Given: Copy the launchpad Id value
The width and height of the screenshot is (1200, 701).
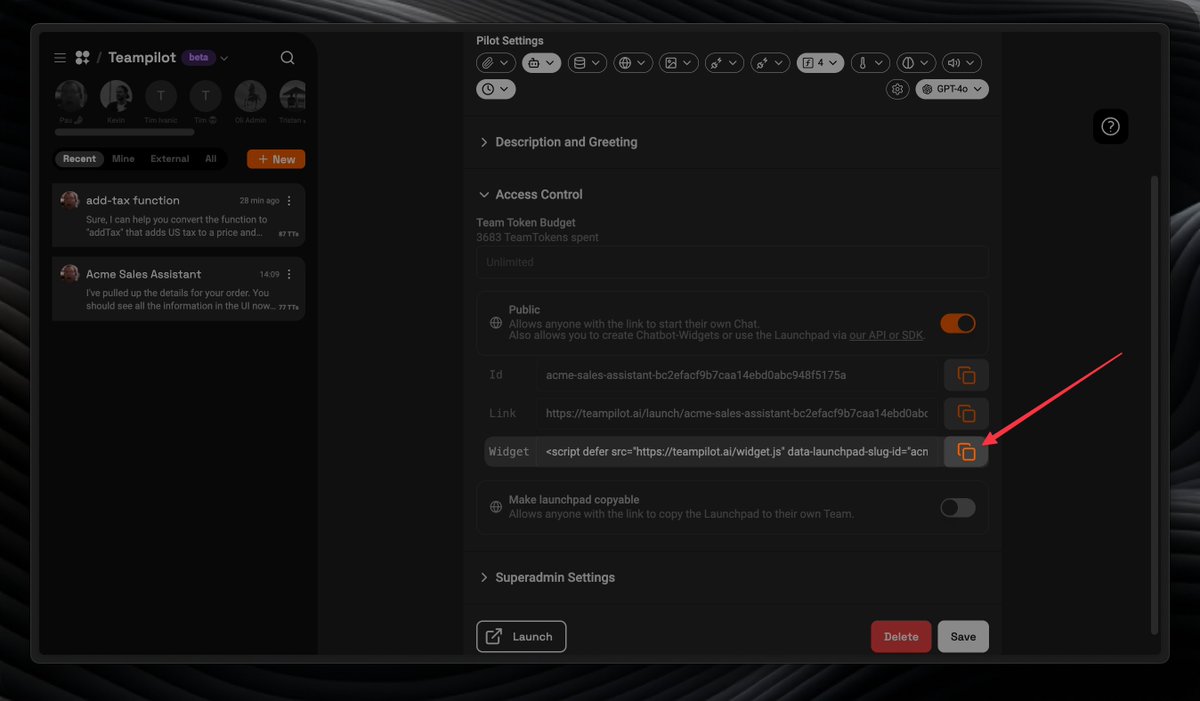Looking at the screenshot, I should [966, 375].
